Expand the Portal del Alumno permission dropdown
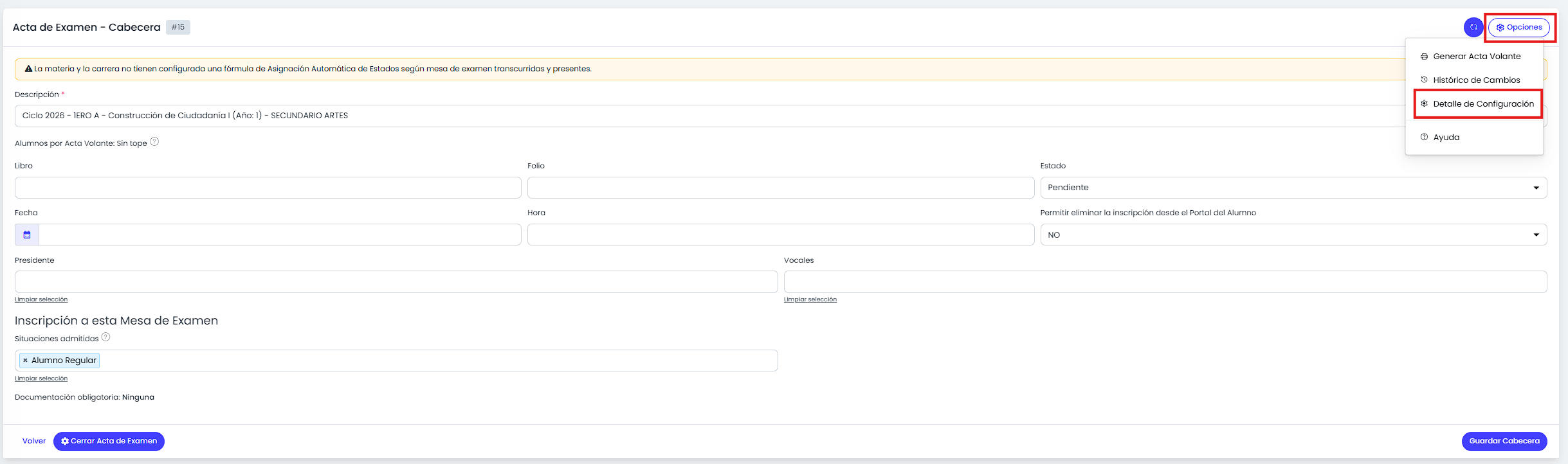 [1293, 235]
